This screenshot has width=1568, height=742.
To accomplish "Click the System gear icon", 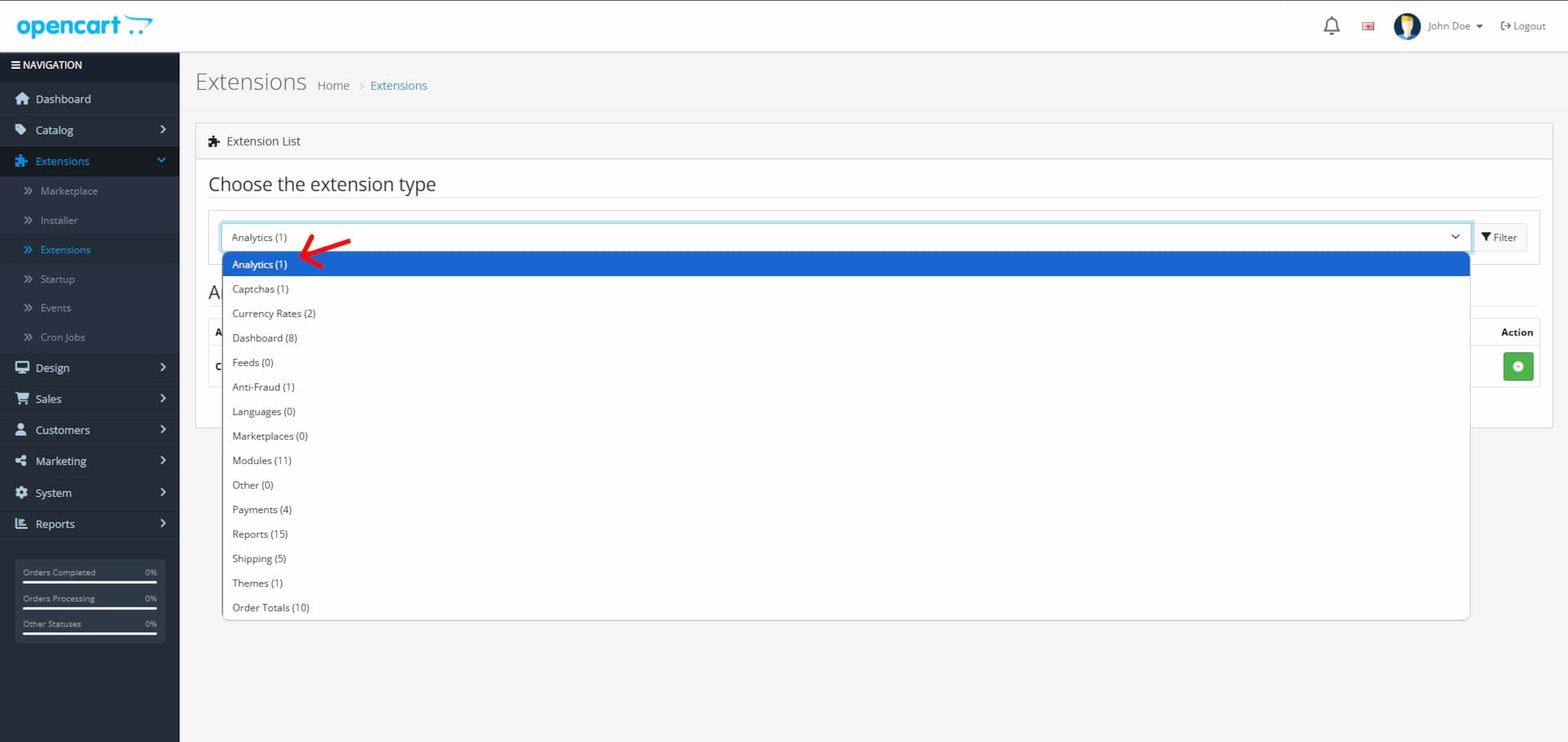I will point(22,493).
